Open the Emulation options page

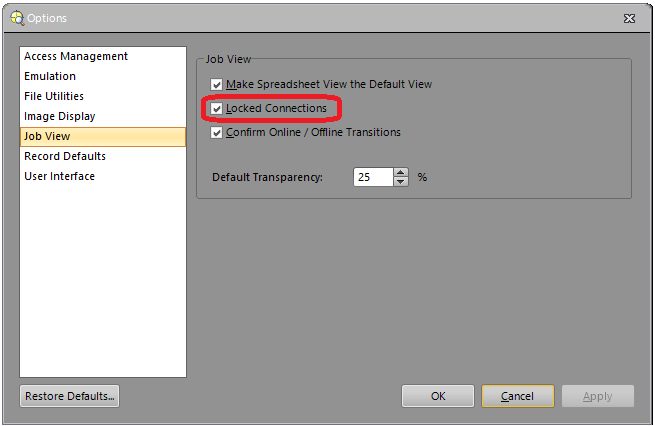[50, 77]
